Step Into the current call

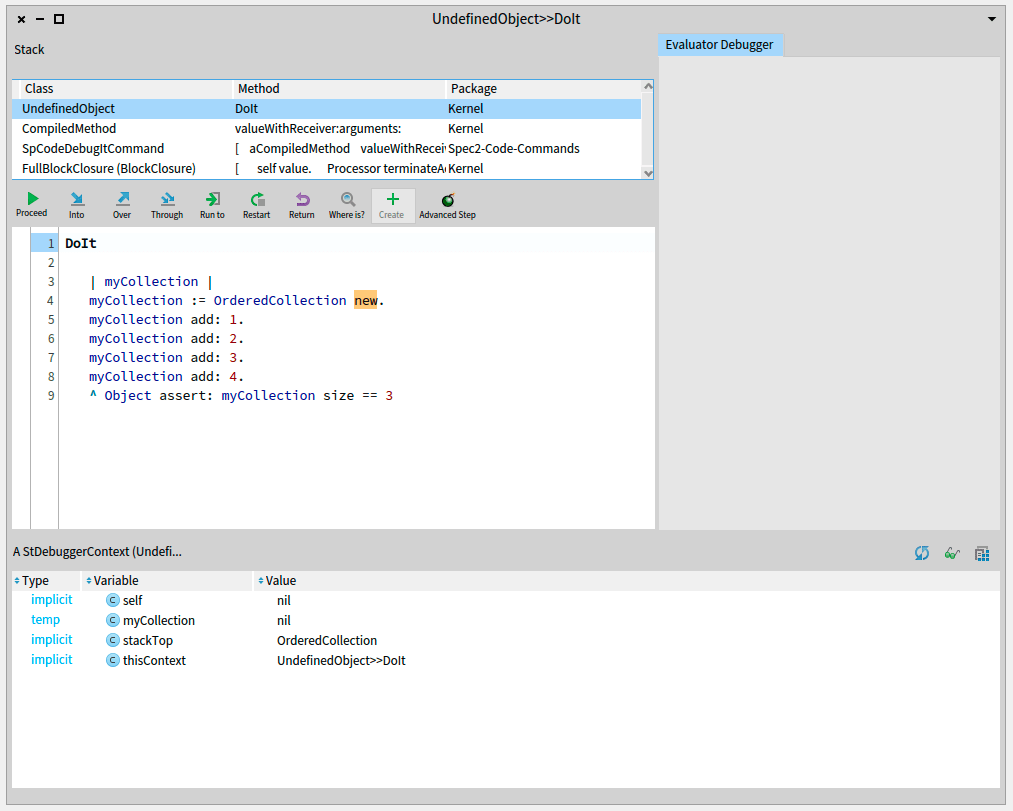(x=77, y=205)
